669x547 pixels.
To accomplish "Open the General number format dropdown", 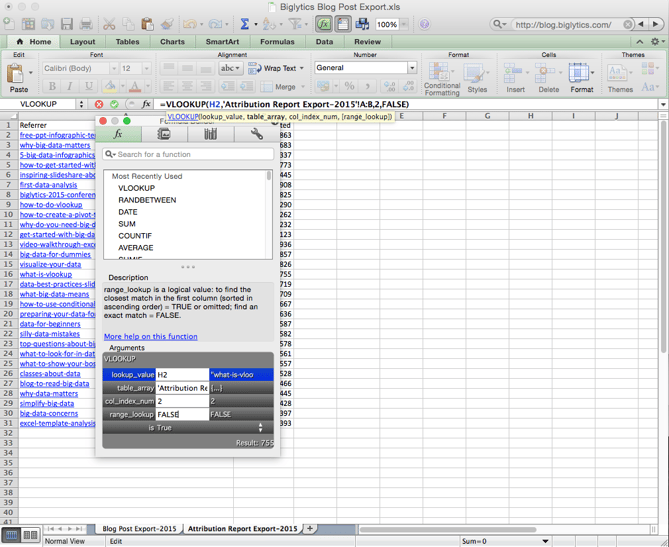I will tap(411, 68).
